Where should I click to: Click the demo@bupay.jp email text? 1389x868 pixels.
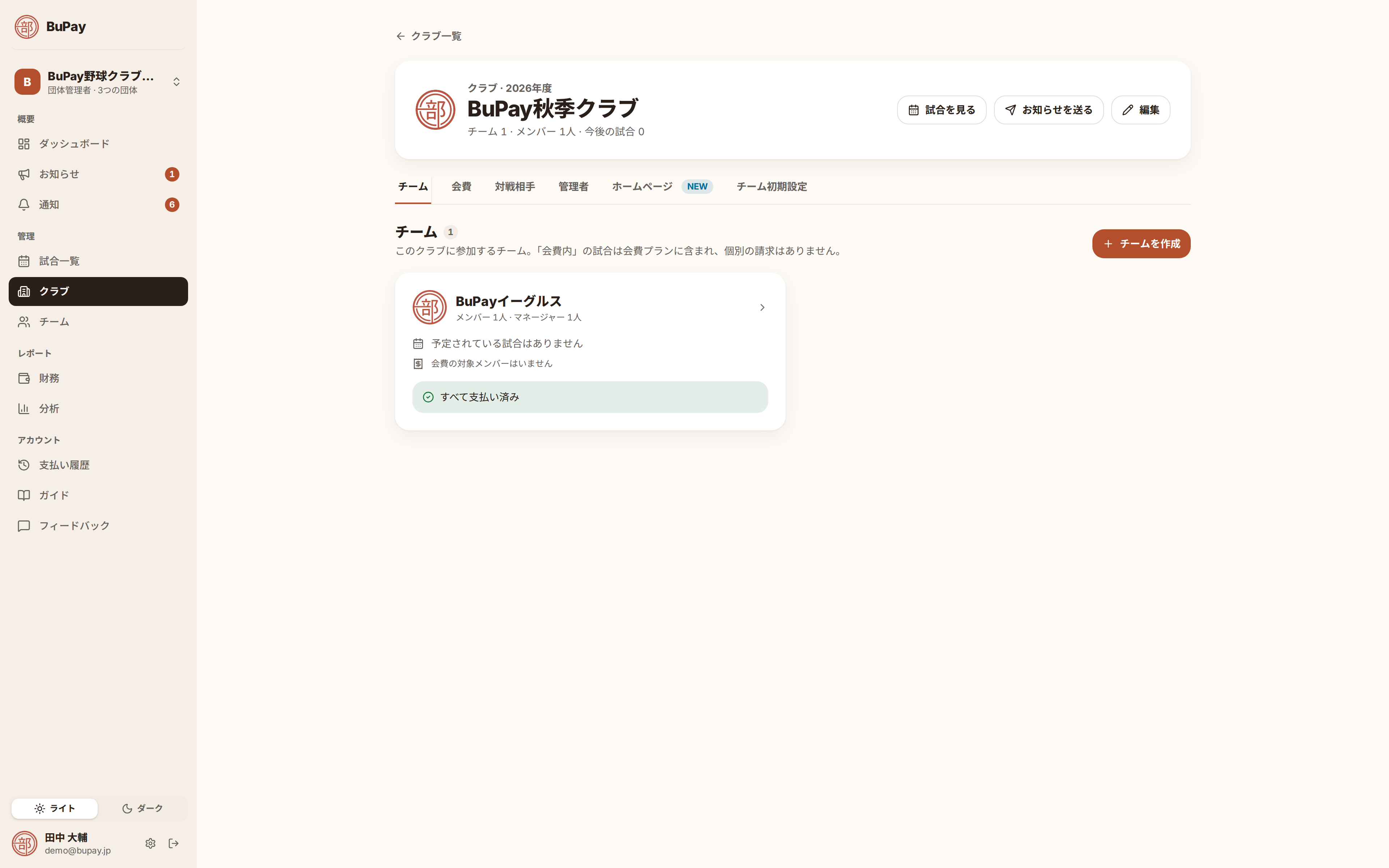(x=77, y=851)
